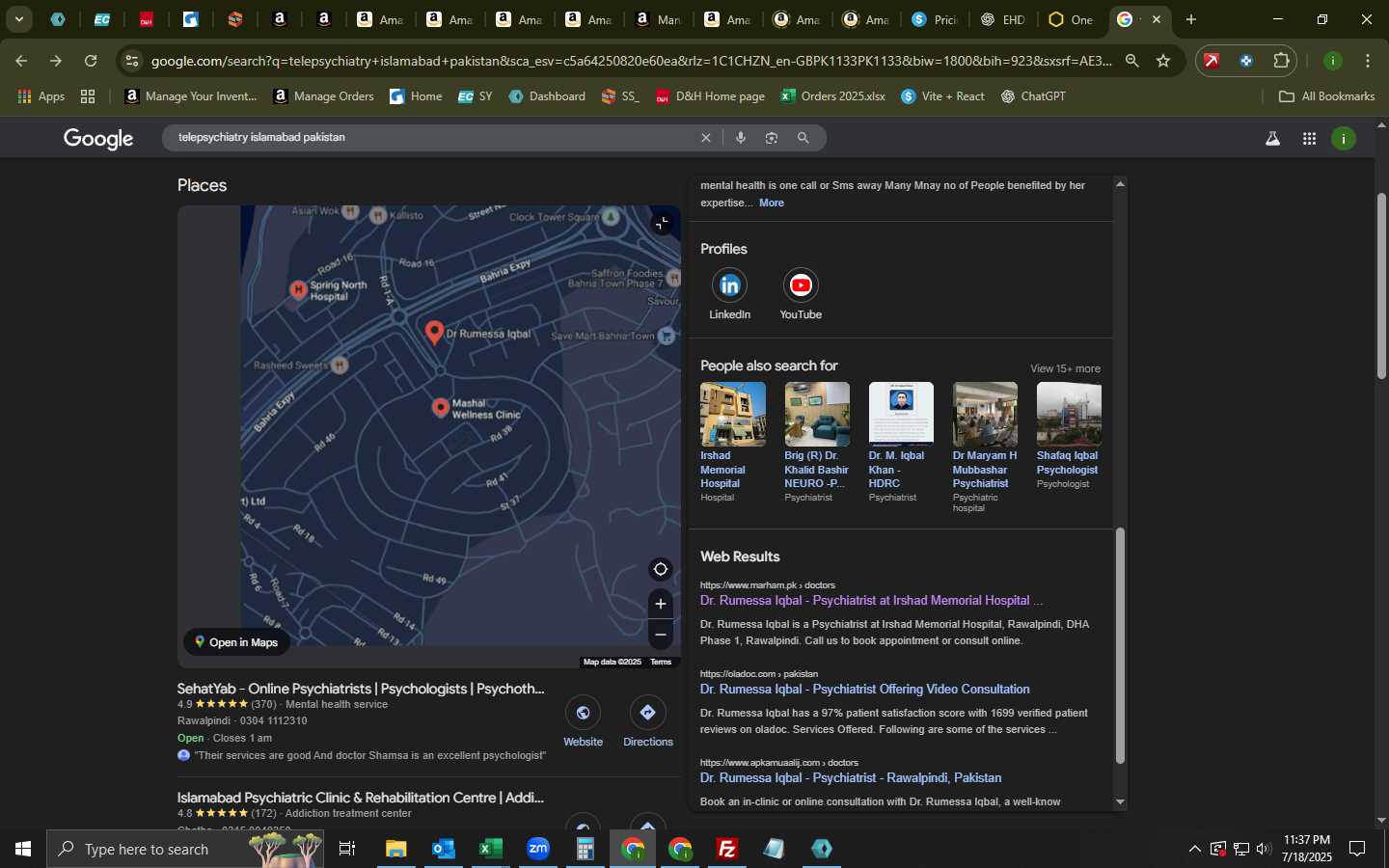This screenshot has height=868, width=1389.
Task: Click View 15+ more
Action: click(x=1065, y=368)
